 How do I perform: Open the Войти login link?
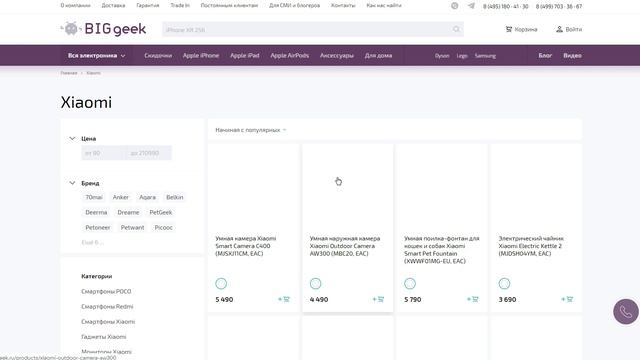(x=569, y=29)
